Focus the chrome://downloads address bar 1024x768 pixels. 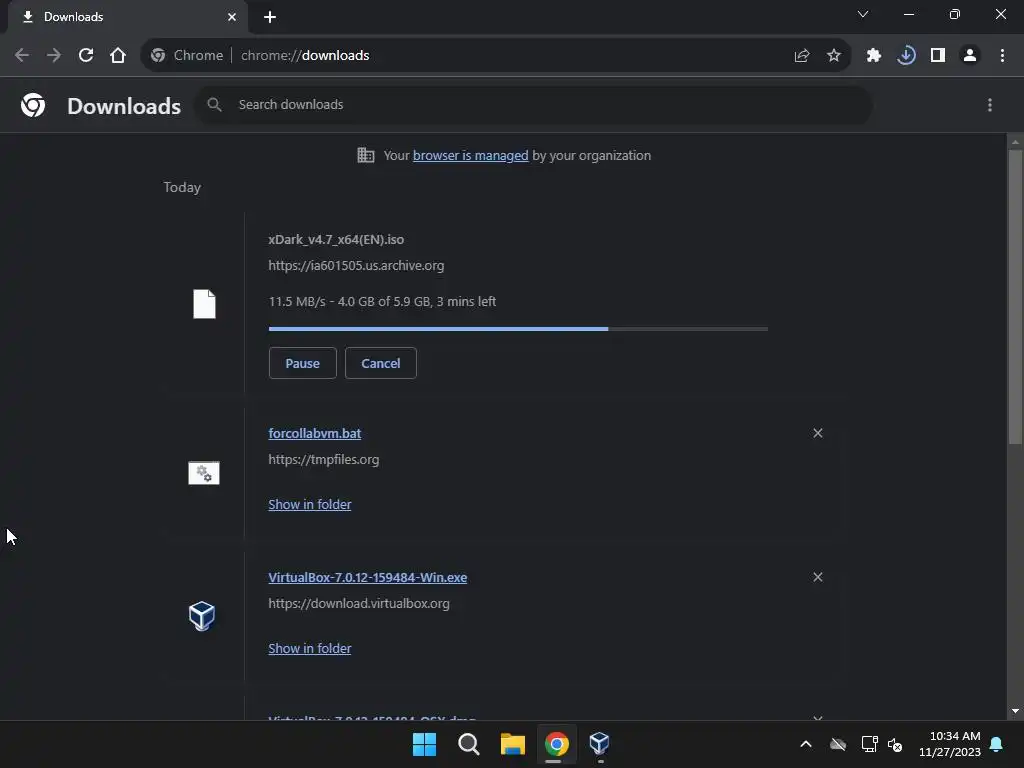305,56
